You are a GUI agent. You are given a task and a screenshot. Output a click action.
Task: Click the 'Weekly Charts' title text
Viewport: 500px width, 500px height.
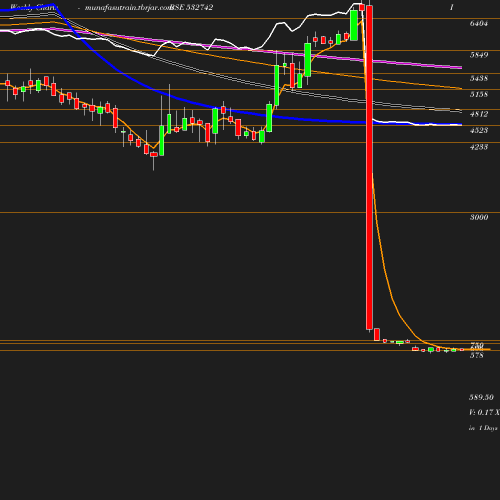coord(34,7)
